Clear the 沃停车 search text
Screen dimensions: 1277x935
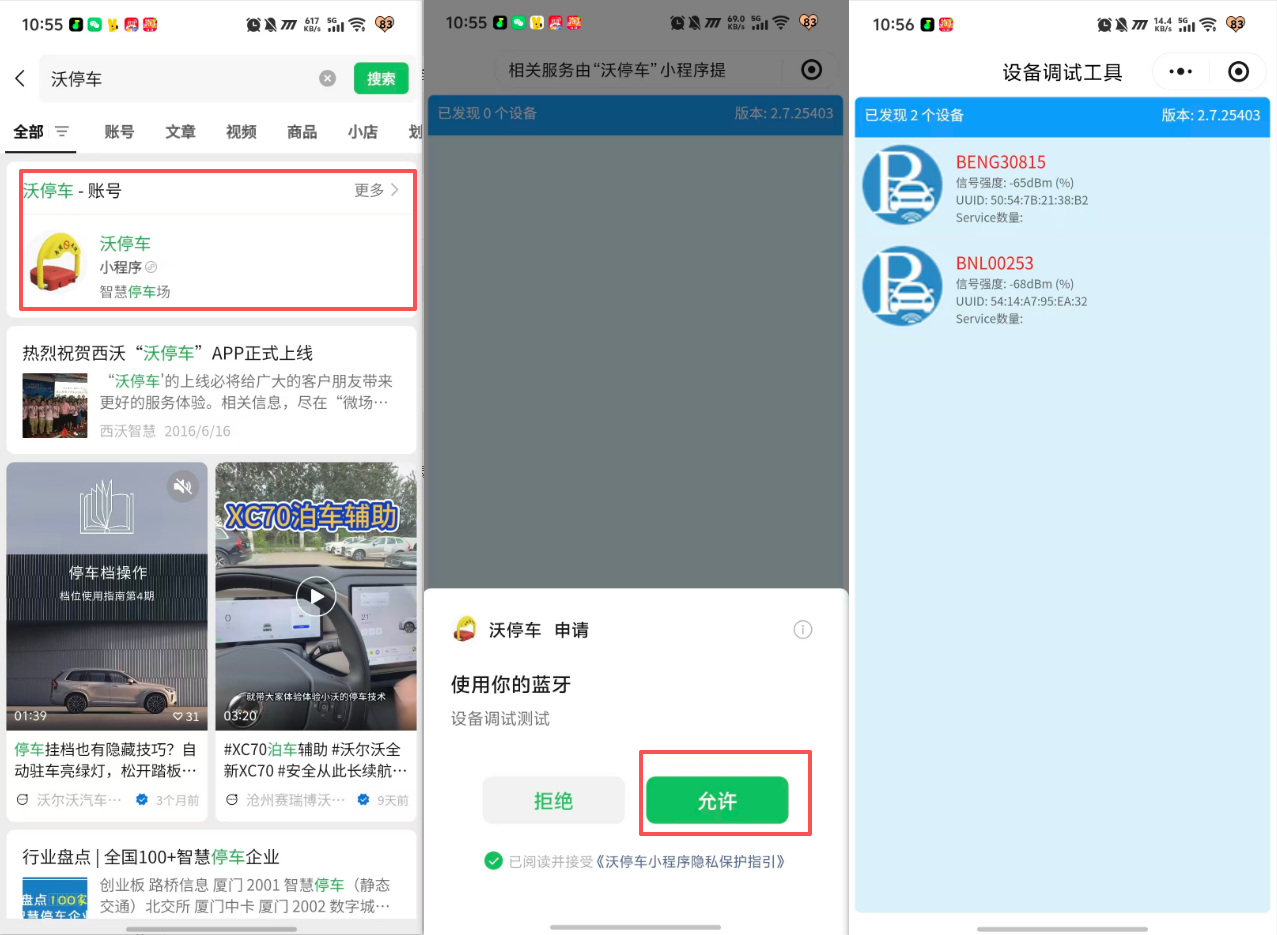tap(327, 78)
